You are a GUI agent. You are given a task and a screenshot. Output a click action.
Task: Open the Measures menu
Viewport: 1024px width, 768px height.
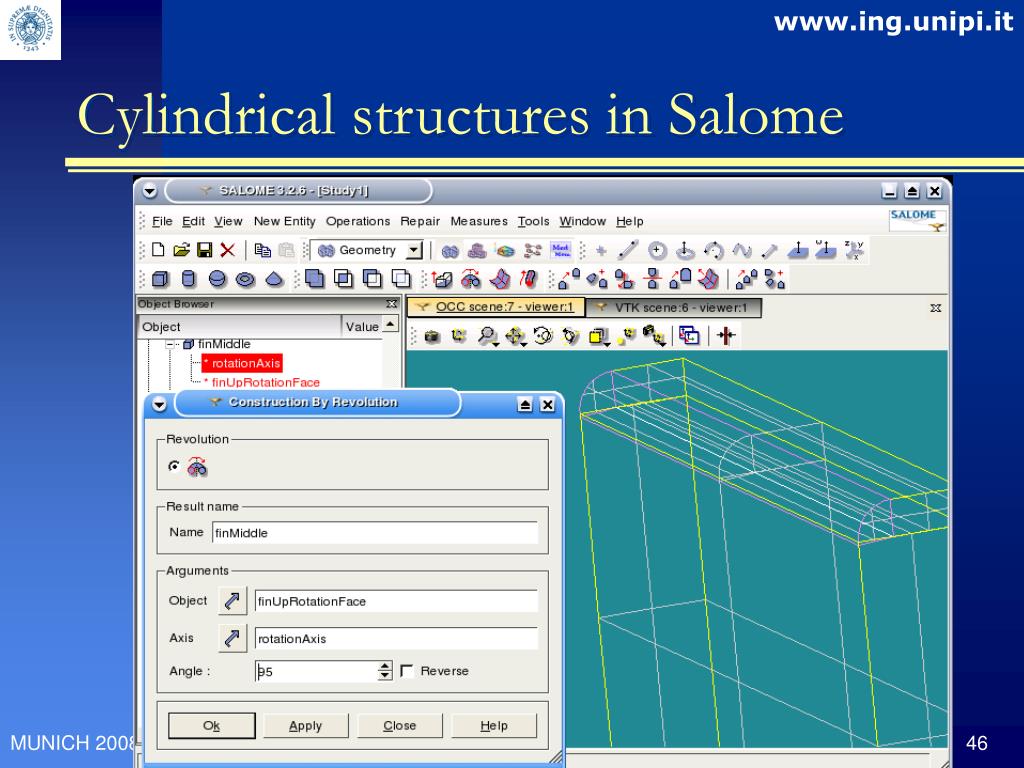tap(479, 221)
